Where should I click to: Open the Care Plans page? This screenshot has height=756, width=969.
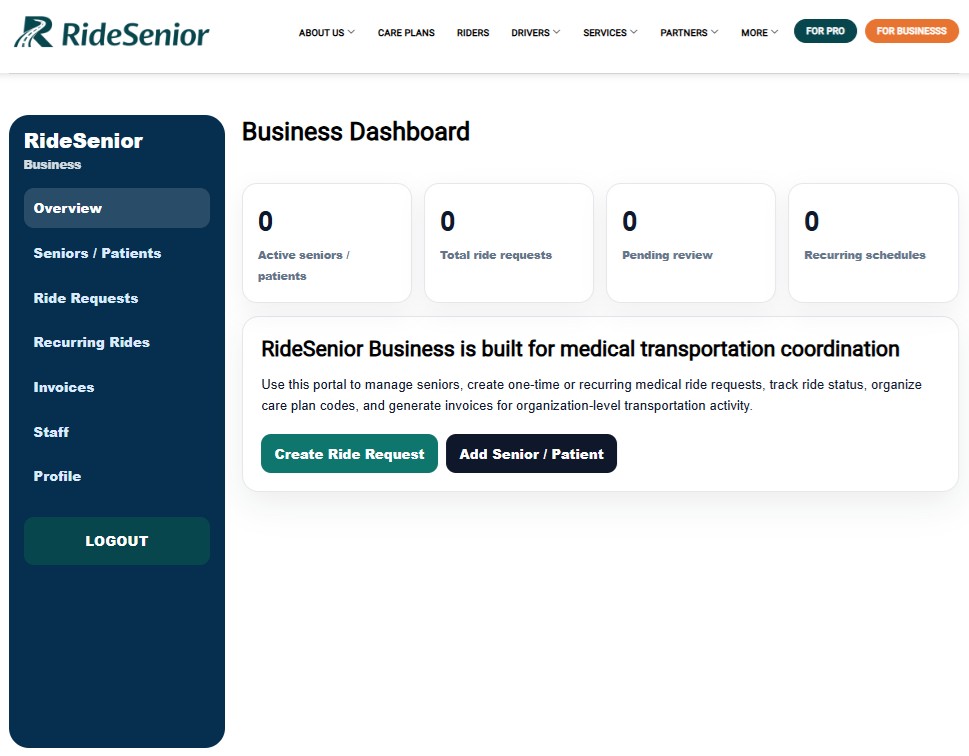(x=406, y=33)
